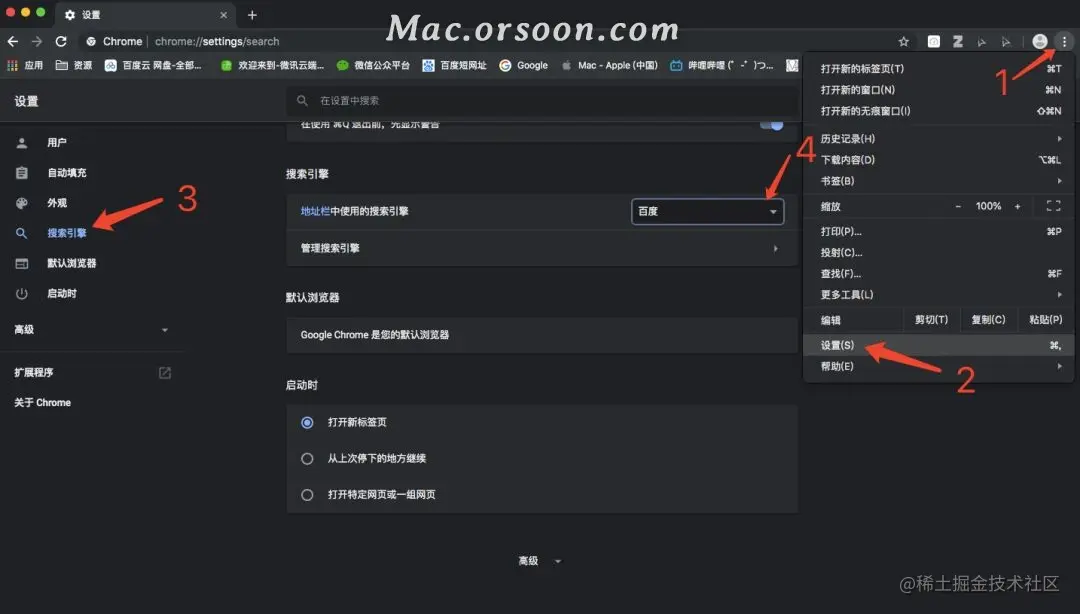The image size is (1080, 614).
Task: Select 从上次停下的地方继续 radio option
Action: [x=307, y=458]
